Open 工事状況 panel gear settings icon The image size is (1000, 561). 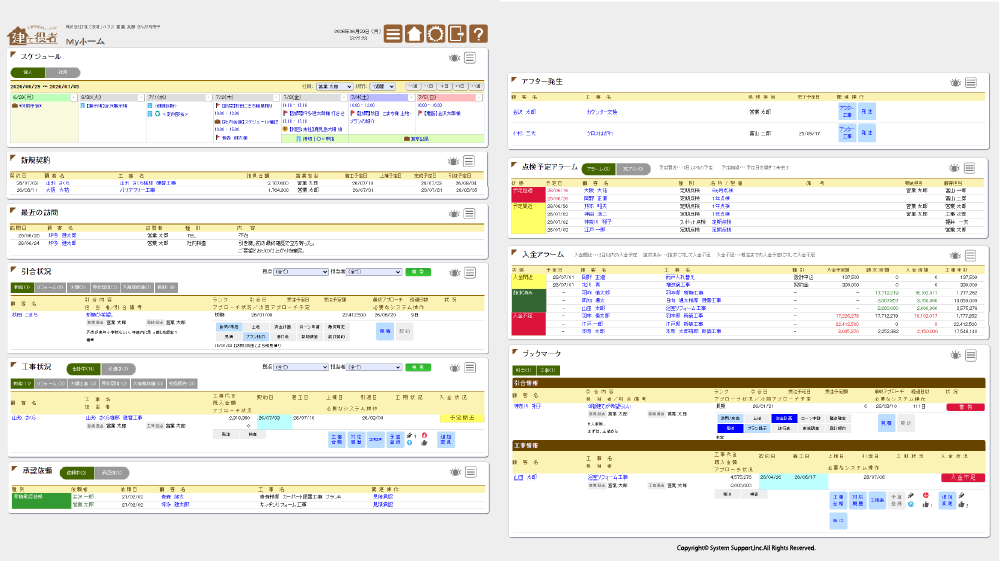[x=454, y=368]
